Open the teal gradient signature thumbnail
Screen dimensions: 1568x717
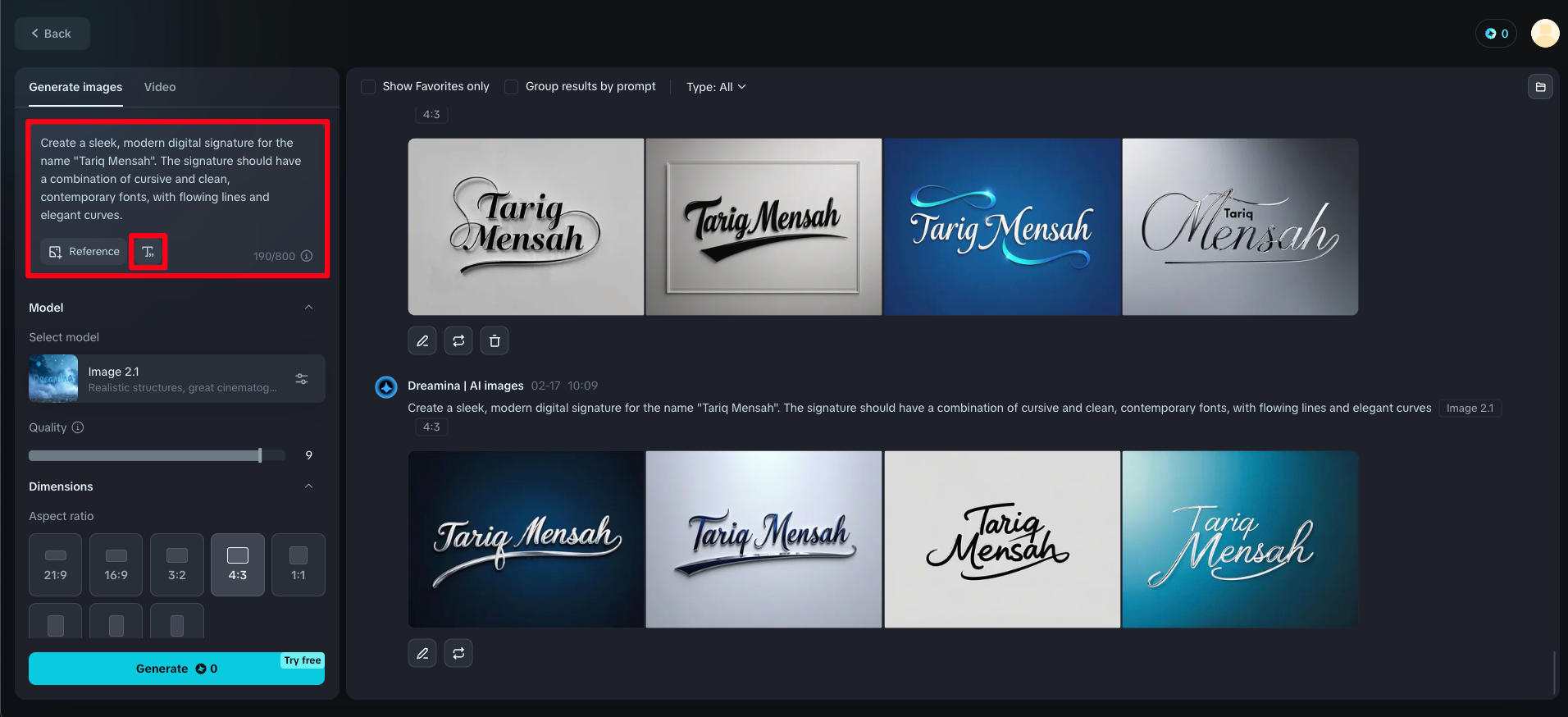pos(1240,539)
